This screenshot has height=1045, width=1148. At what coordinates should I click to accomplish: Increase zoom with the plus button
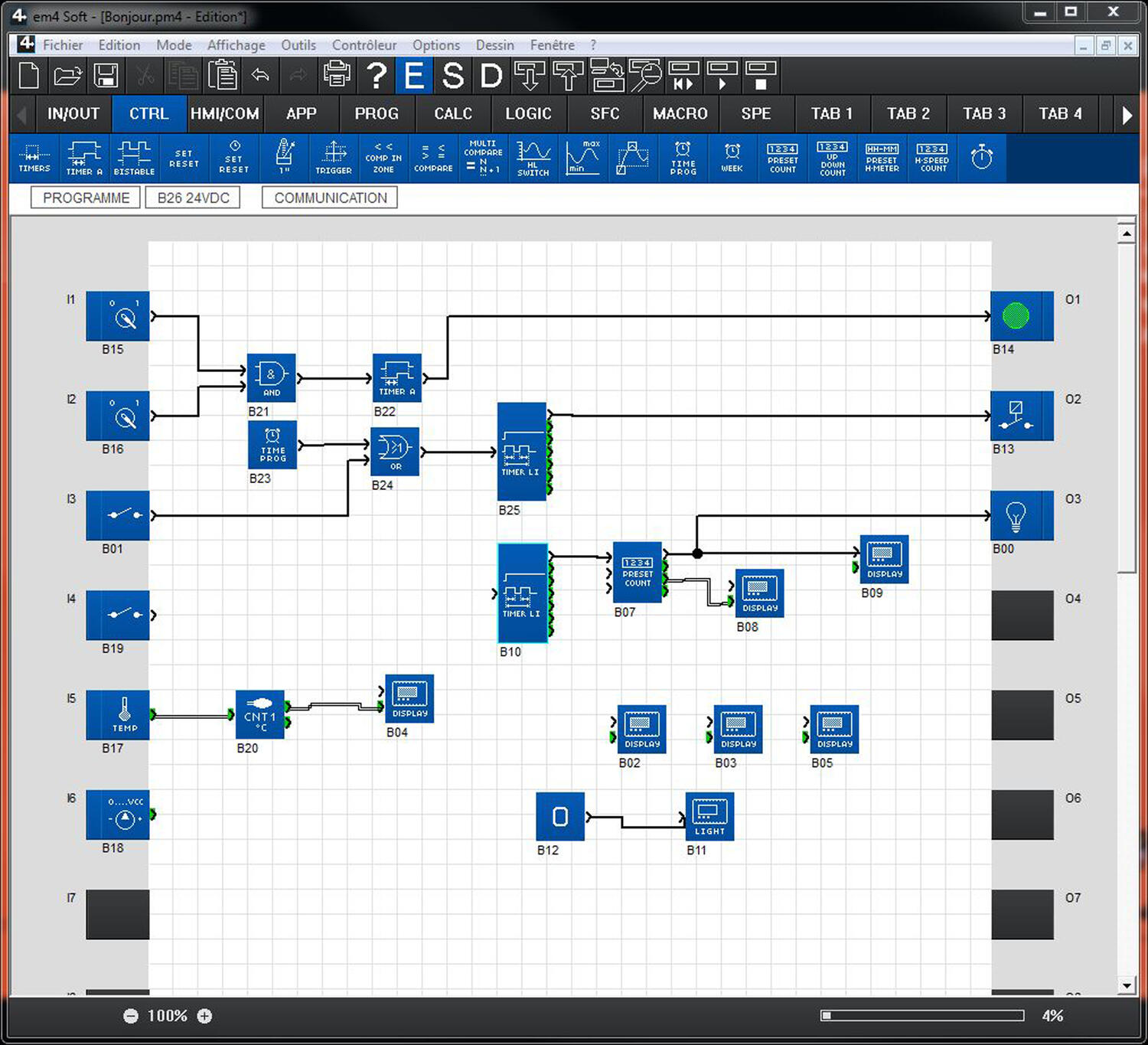[204, 1016]
